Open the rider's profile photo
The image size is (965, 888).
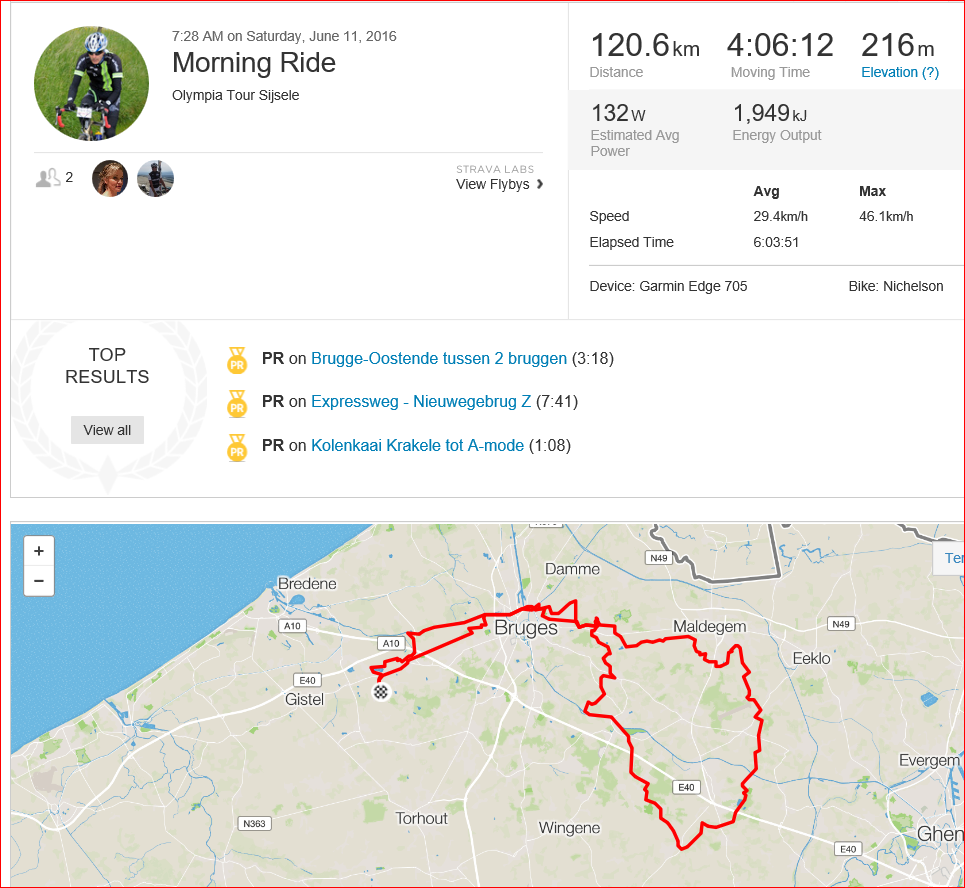pos(91,84)
